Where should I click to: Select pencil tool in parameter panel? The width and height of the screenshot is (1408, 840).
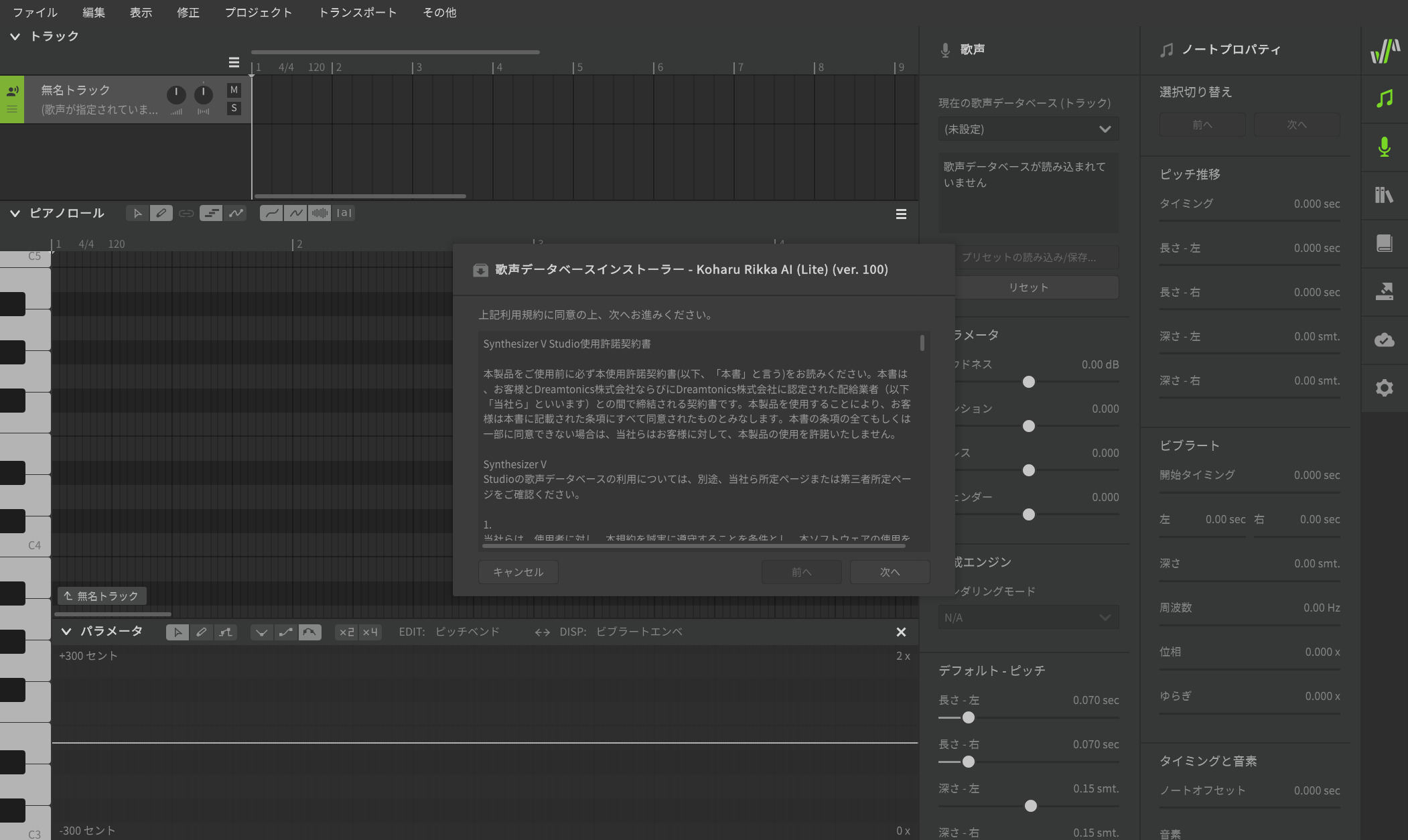pos(201,632)
